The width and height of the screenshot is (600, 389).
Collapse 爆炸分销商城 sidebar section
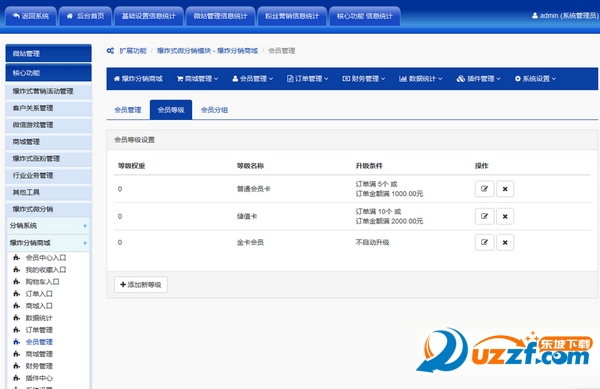pyautogui.click(x=85, y=243)
